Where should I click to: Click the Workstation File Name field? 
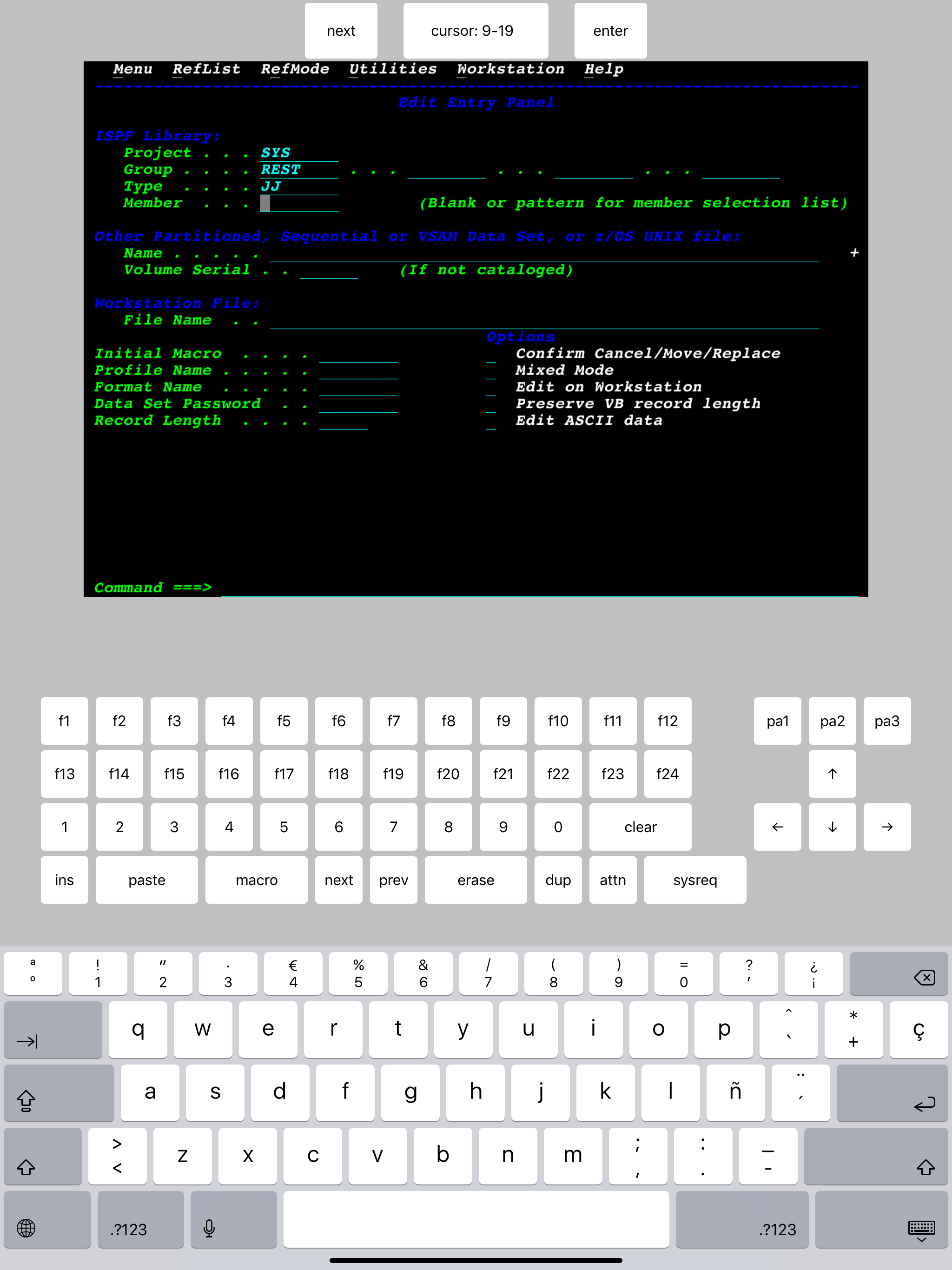[x=544, y=321]
